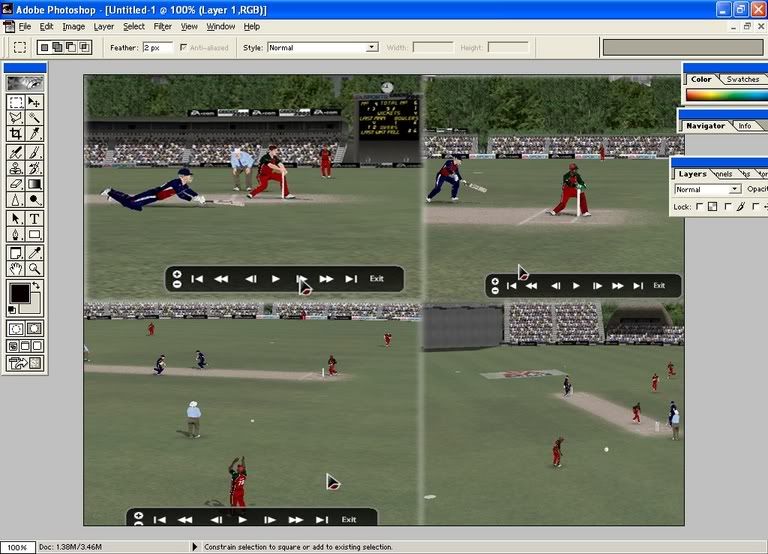Check the lock position box in Layers
The width and height of the screenshot is (768, 554).
coord(755,207)
